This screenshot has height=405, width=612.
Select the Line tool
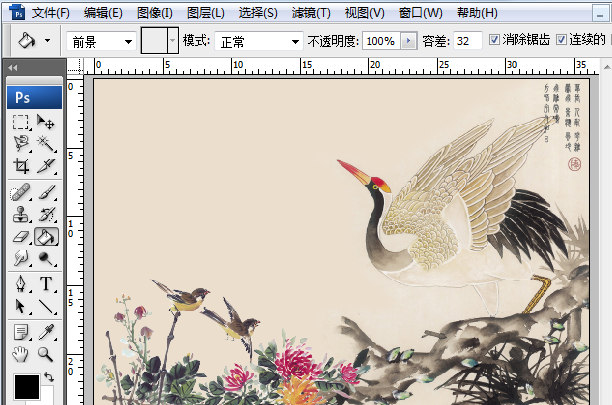point(46,306)
